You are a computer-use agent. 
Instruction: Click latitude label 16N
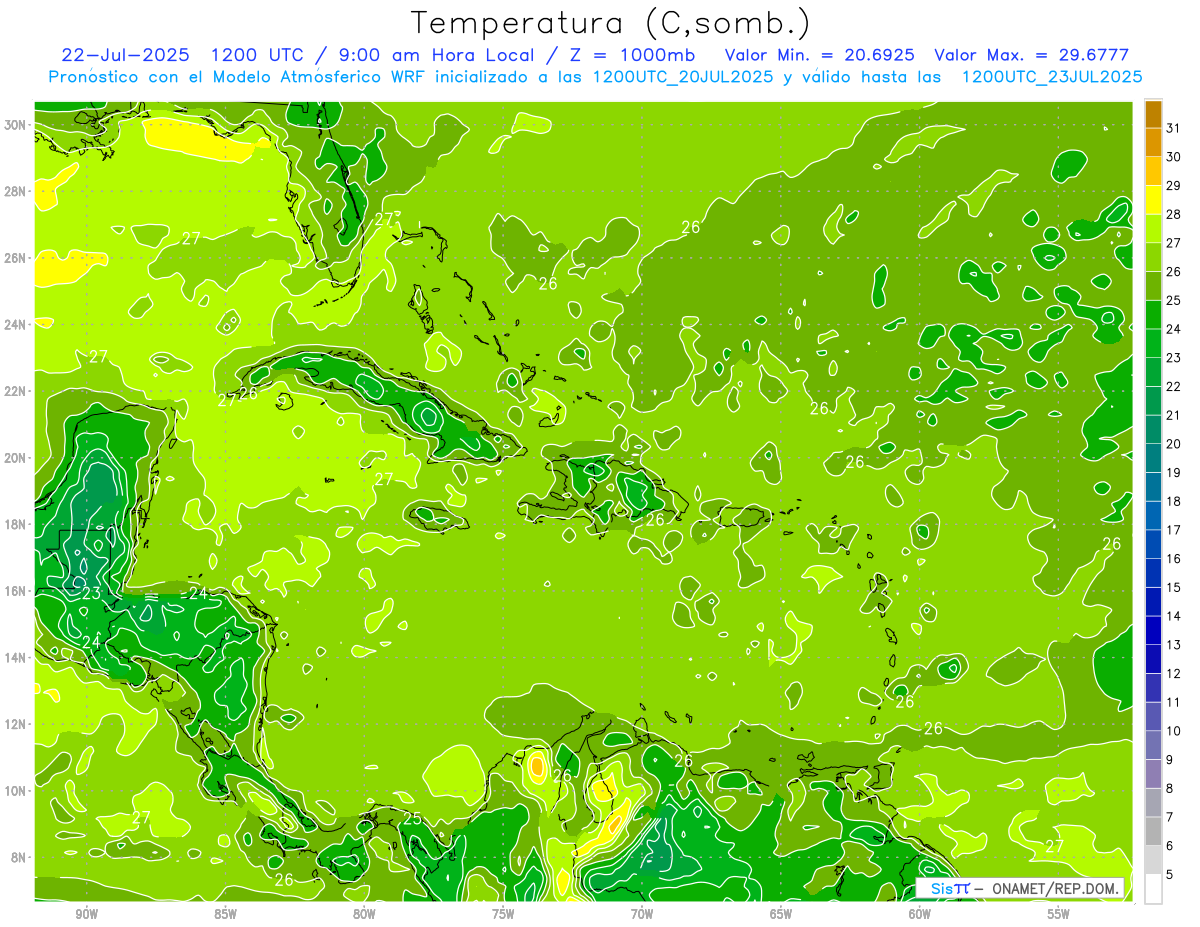tap(15, 591)
